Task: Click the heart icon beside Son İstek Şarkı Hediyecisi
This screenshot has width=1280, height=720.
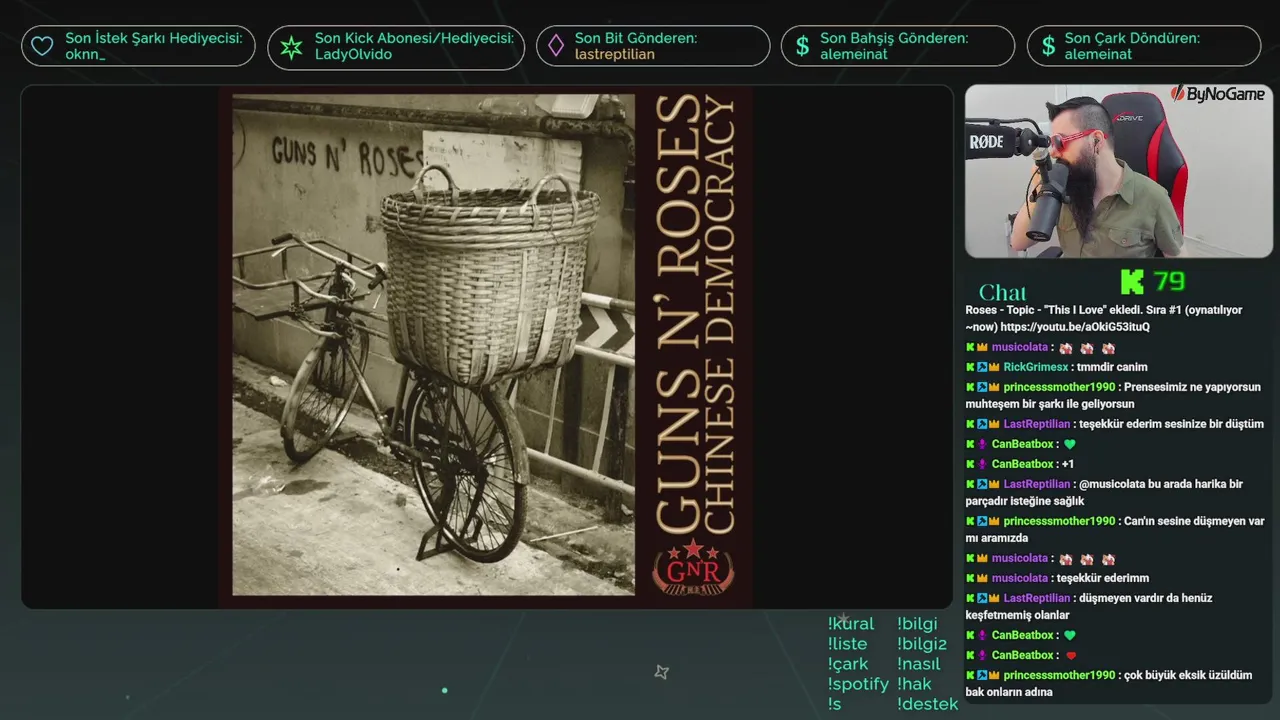Action: 42,46
